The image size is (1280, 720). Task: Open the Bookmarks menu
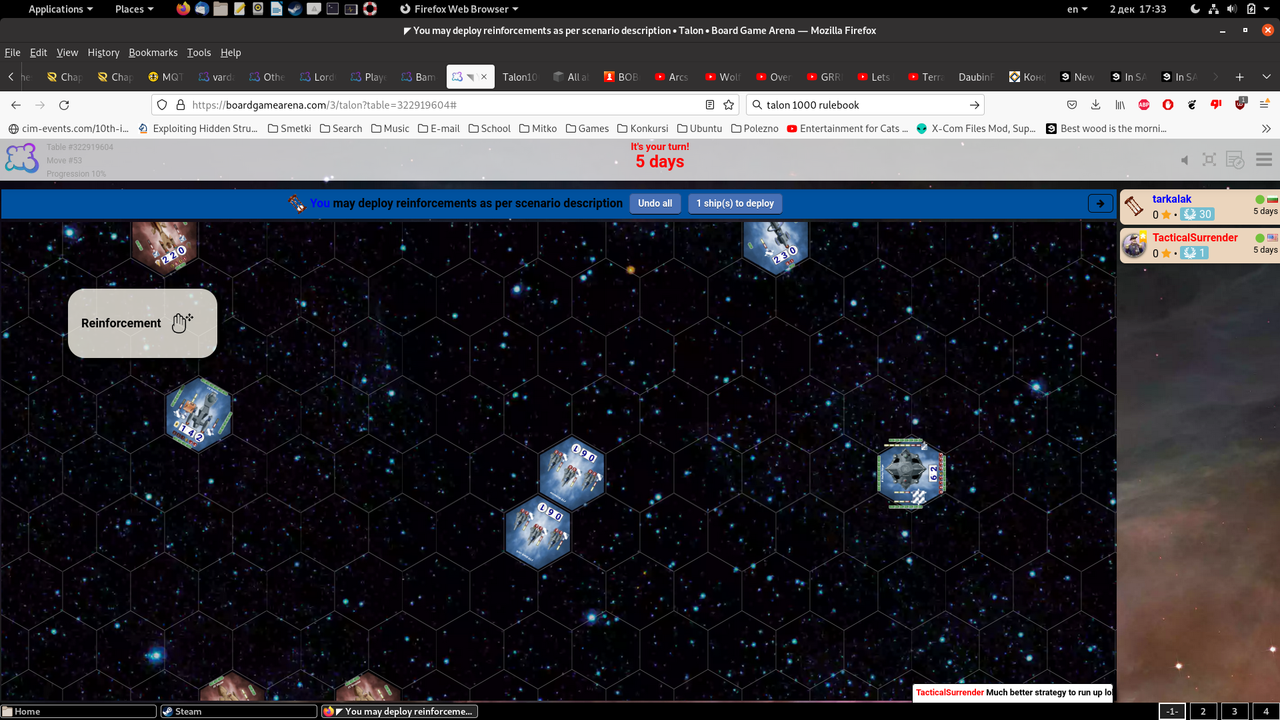point(153,52)
